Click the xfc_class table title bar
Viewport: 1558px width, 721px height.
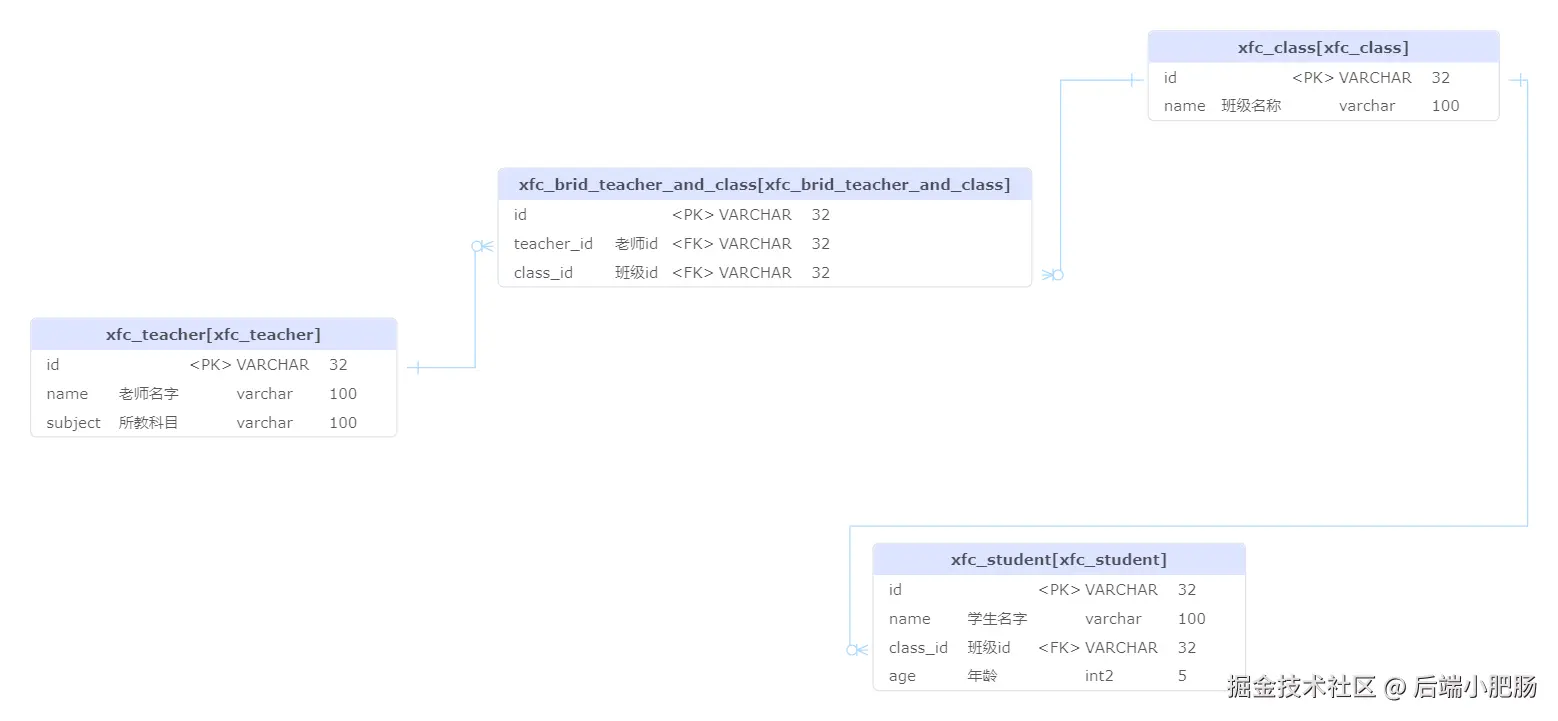click(1323, 46)
